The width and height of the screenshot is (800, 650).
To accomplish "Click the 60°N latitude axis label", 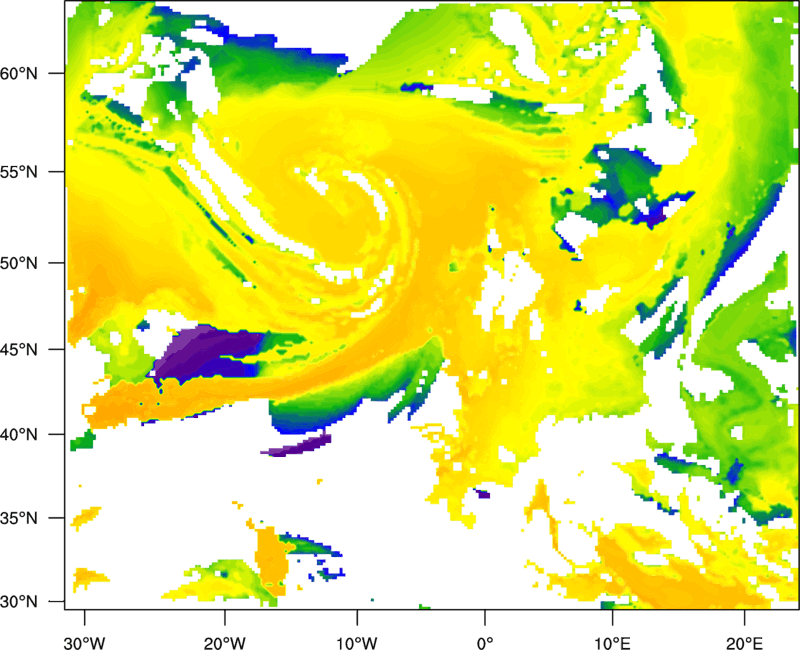I will [19, 73].
